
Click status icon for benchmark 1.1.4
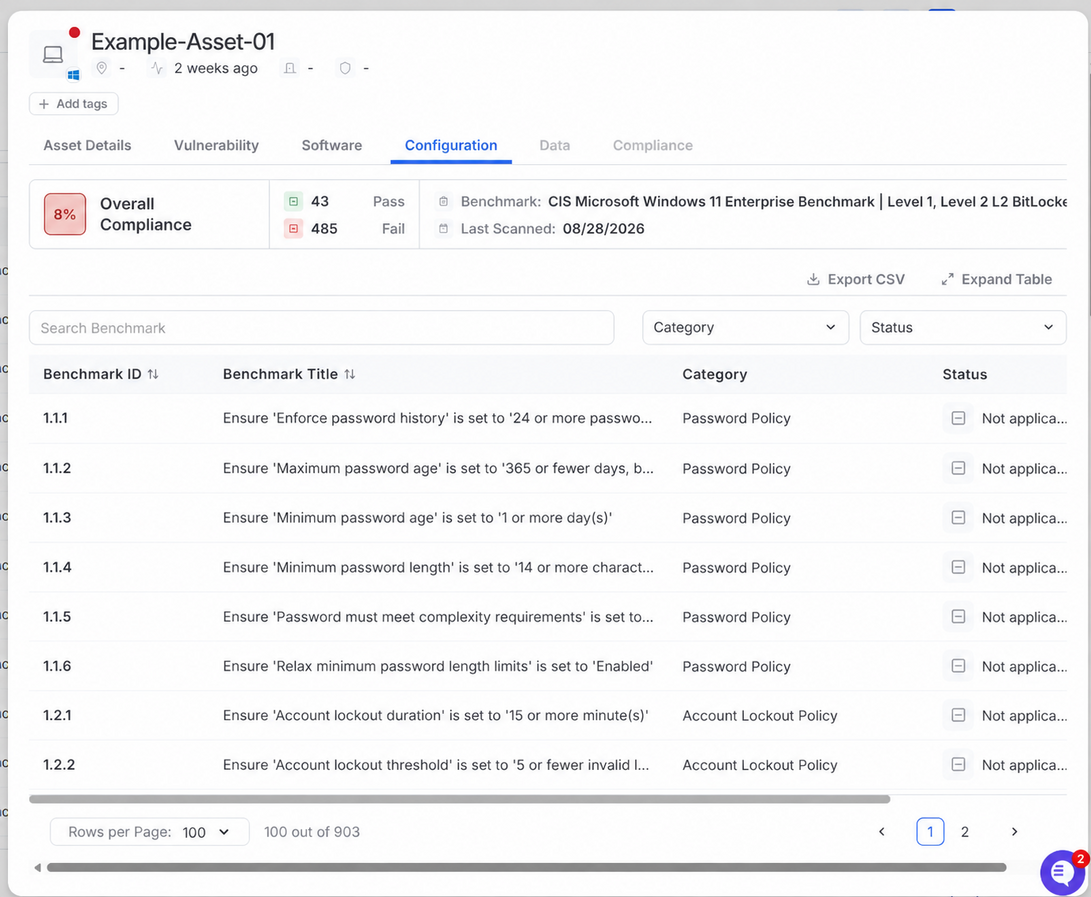pos(958,567)
